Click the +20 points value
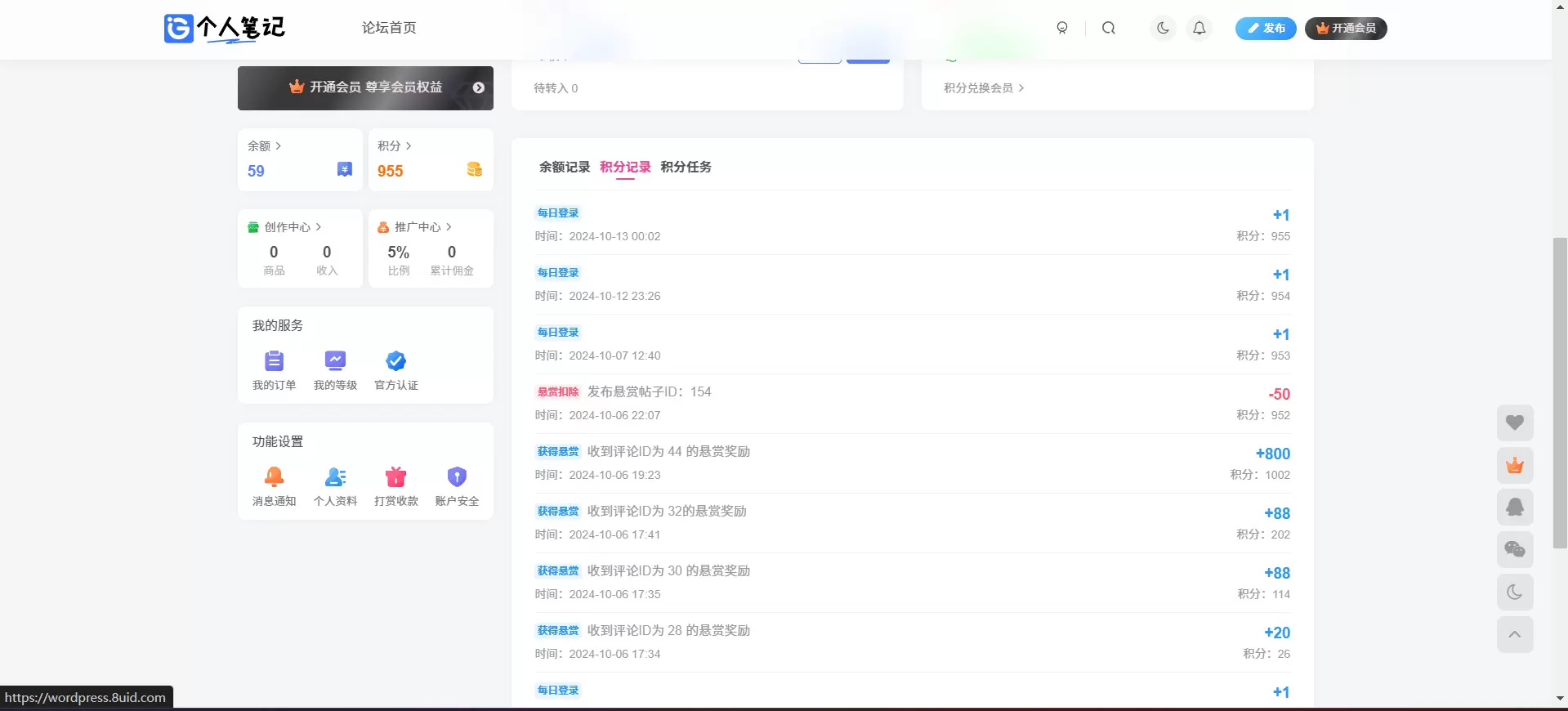The height and width of the screenshot is (711, 1568). click(1277, 633)
